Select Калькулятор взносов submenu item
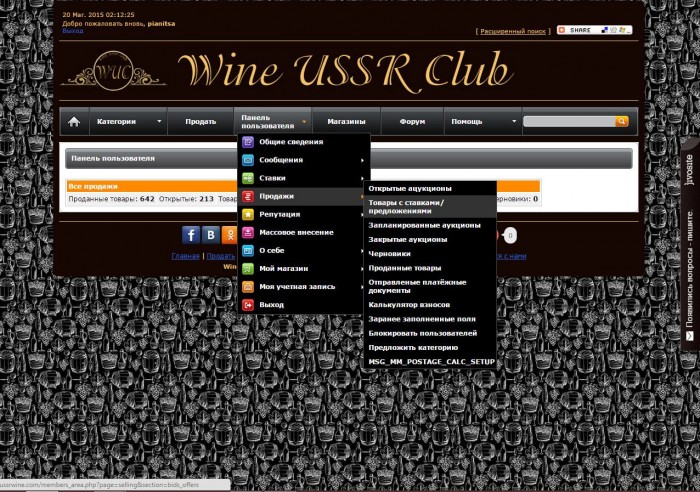Viewport: 700px width, 492px height. [430, 305]
